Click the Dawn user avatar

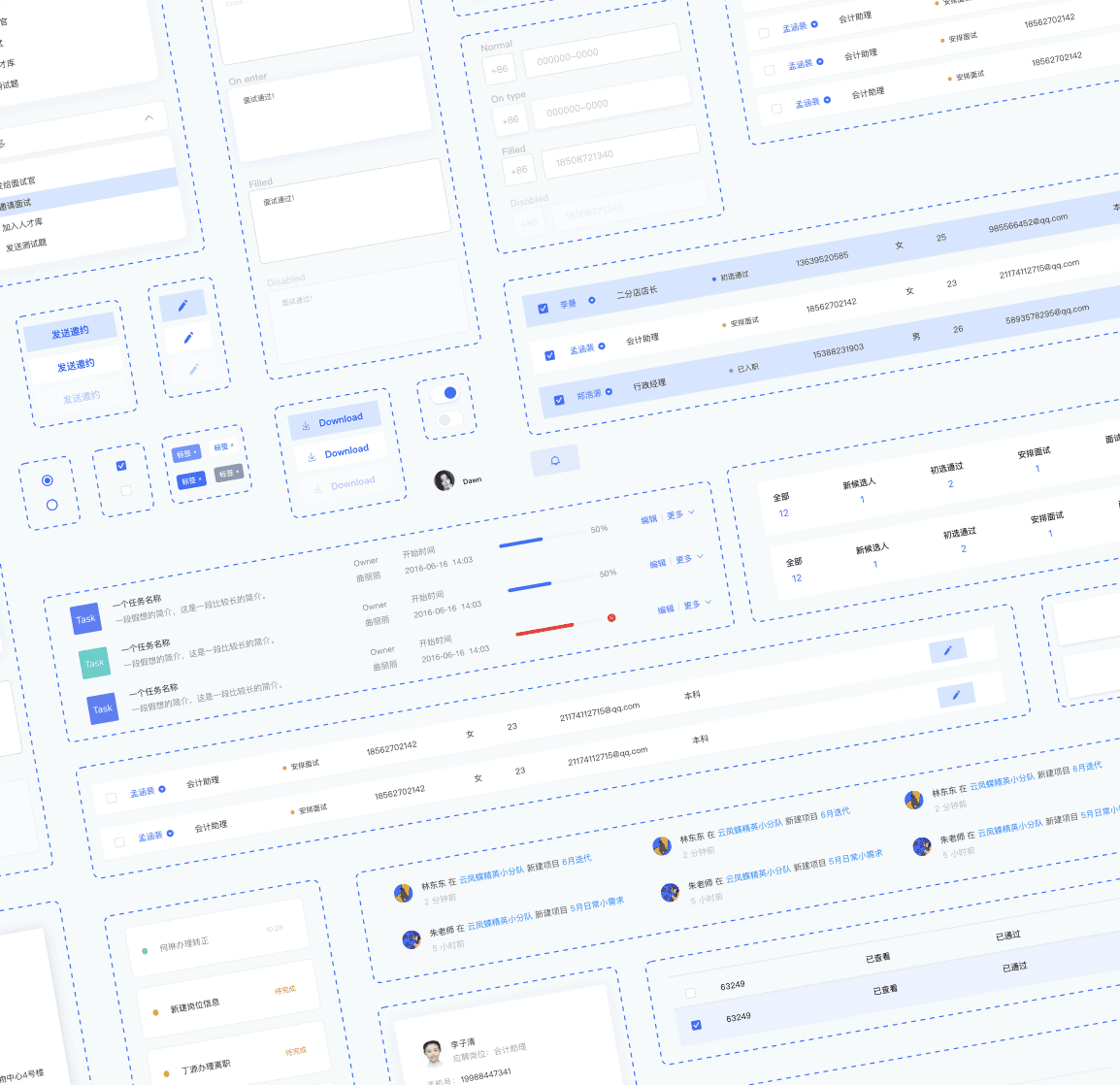(x=445, y=480)
